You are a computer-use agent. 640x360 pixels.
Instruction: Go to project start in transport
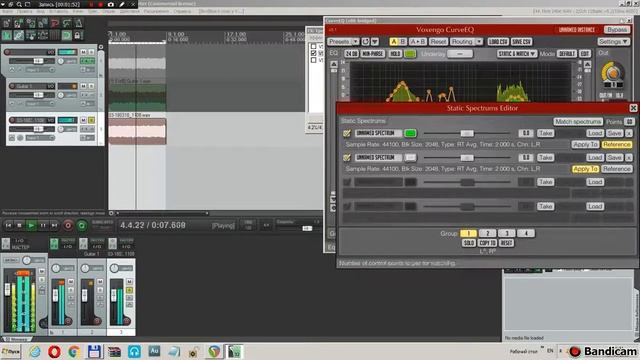coord(8,225)
